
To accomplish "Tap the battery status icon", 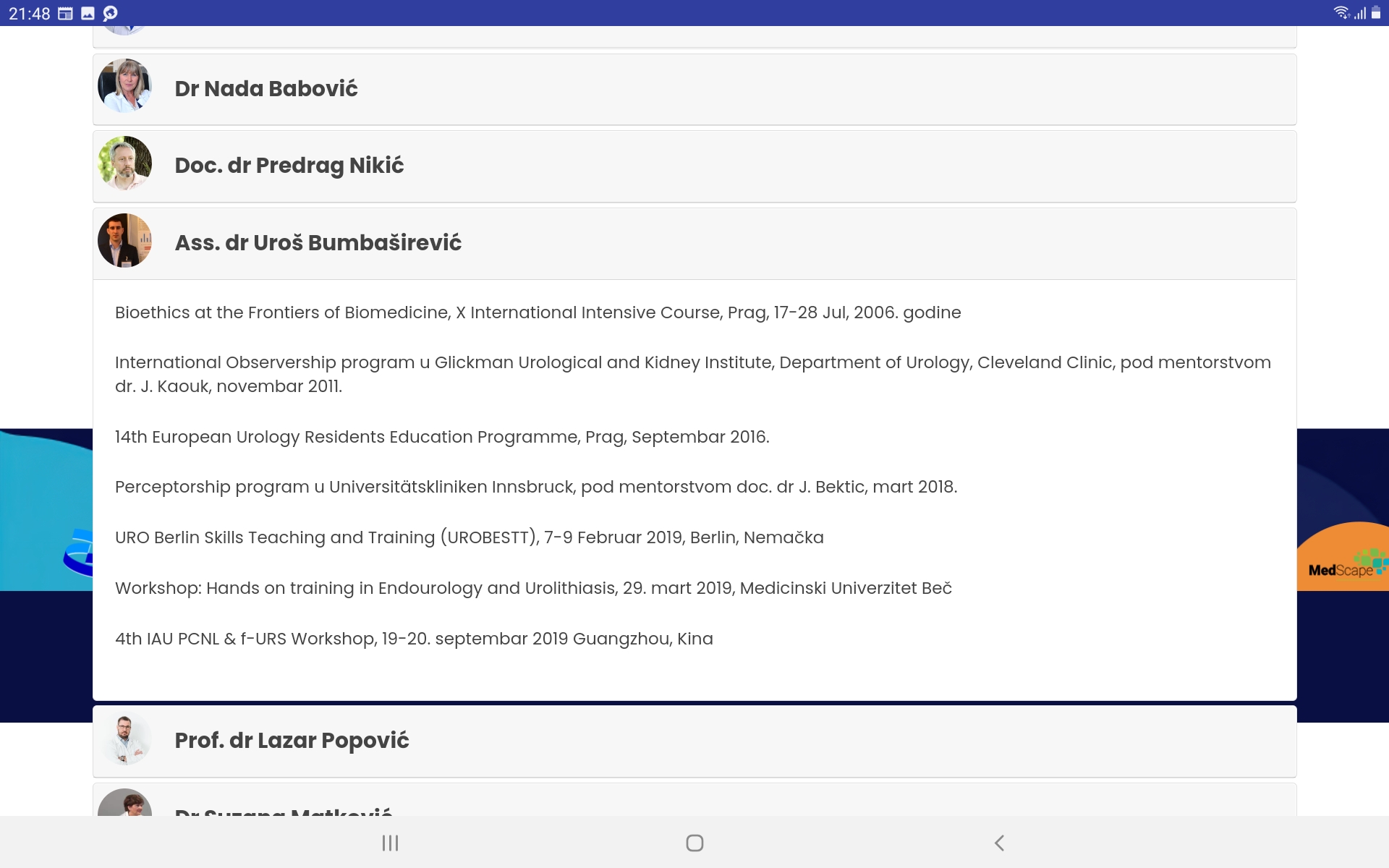I will point(1376,13).
